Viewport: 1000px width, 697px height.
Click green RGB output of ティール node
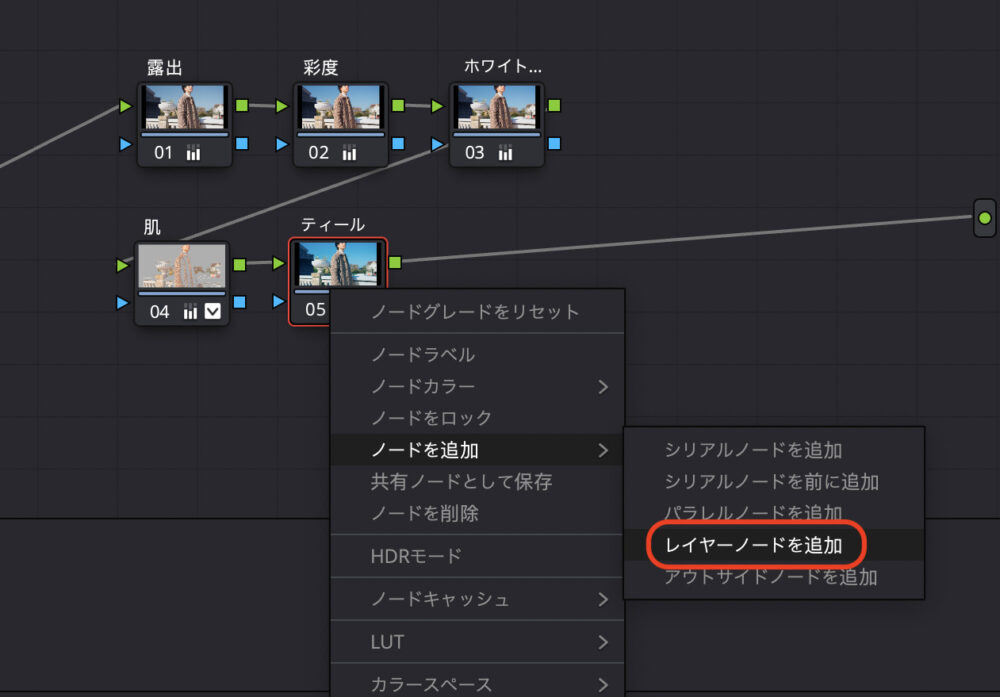tap(396, 263)
